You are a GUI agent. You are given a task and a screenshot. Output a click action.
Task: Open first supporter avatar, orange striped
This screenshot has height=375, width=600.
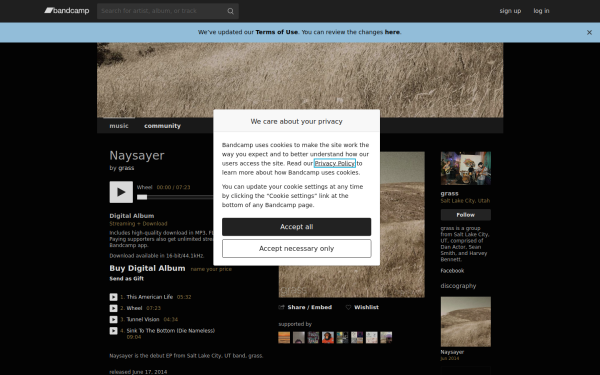284,338
